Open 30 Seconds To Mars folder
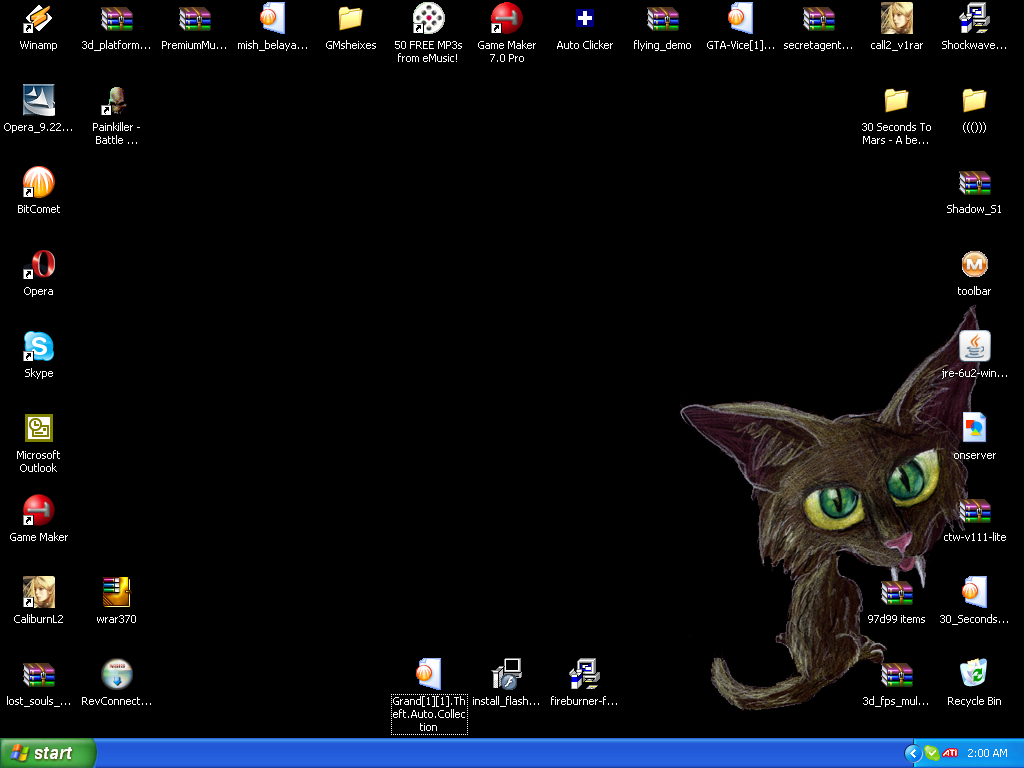This screenshot has height=768, width=1024. click(x=897, y=101)
